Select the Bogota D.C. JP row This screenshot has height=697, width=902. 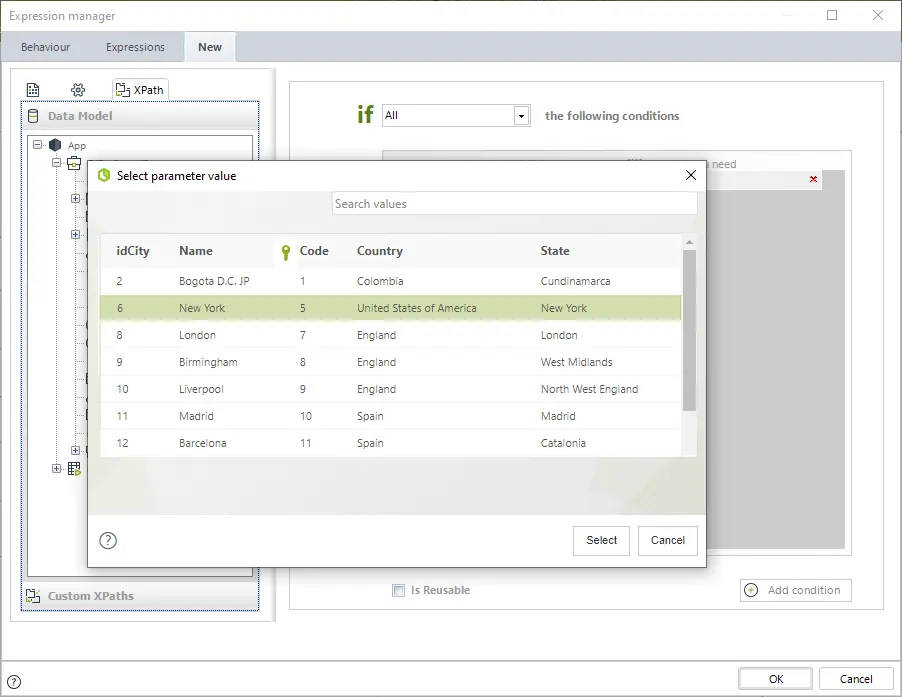(391, 281)
